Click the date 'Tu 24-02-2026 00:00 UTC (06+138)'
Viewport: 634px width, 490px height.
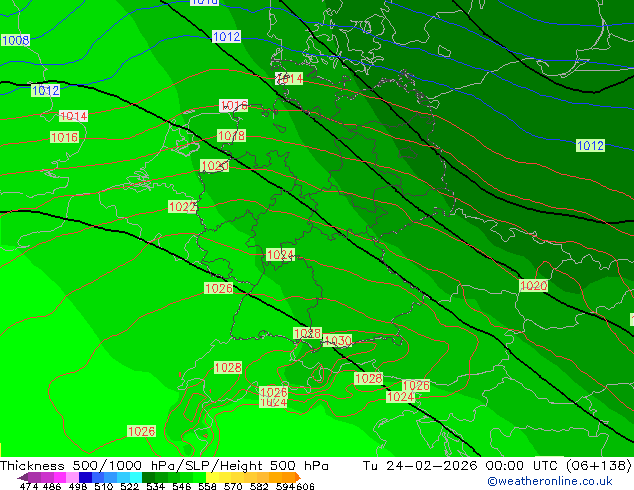(x=497, y=466)
